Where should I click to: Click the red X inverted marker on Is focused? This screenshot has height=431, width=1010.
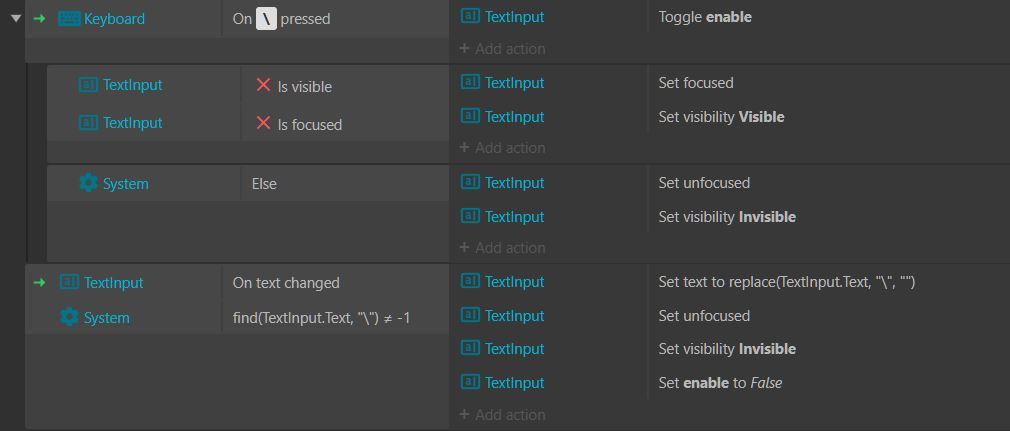point(263,122)
